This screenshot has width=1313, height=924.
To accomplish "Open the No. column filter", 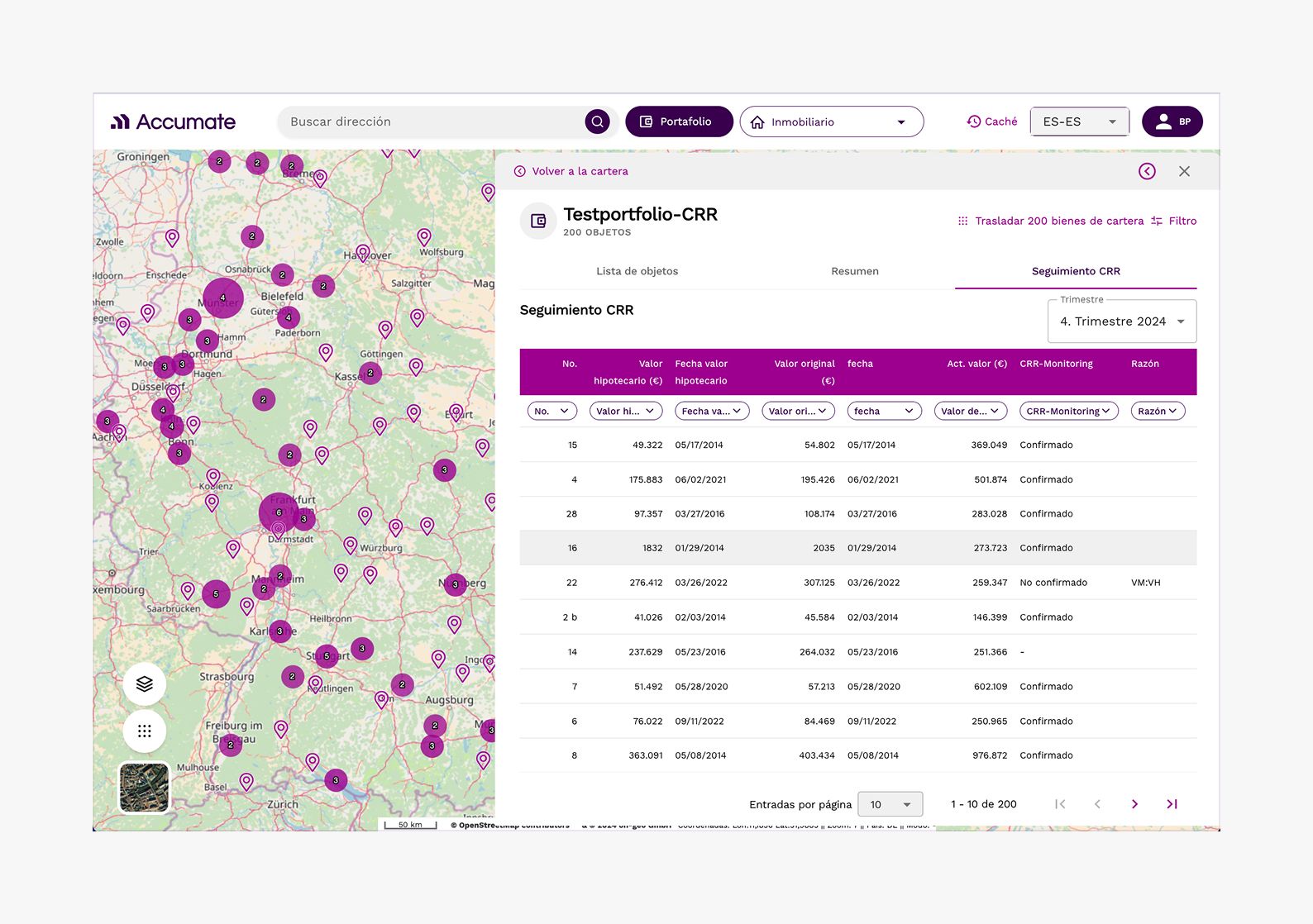I will 552,411.
